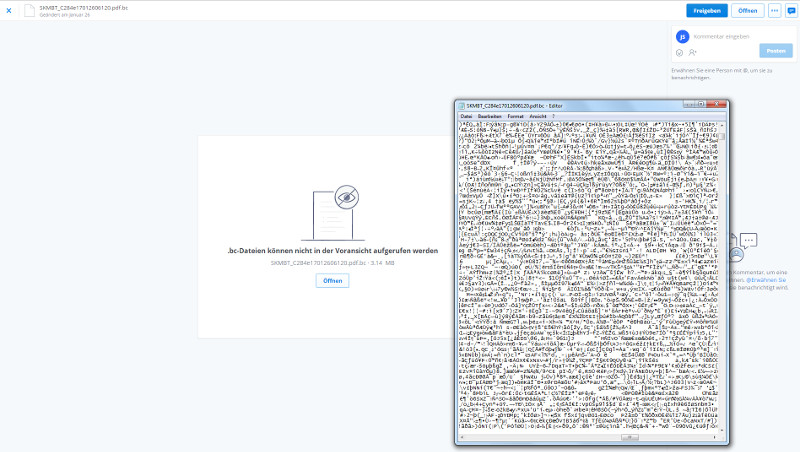Open the Ansicht menu in Editor
Viewport: 800px width, 452px height.
click(538, 116)
